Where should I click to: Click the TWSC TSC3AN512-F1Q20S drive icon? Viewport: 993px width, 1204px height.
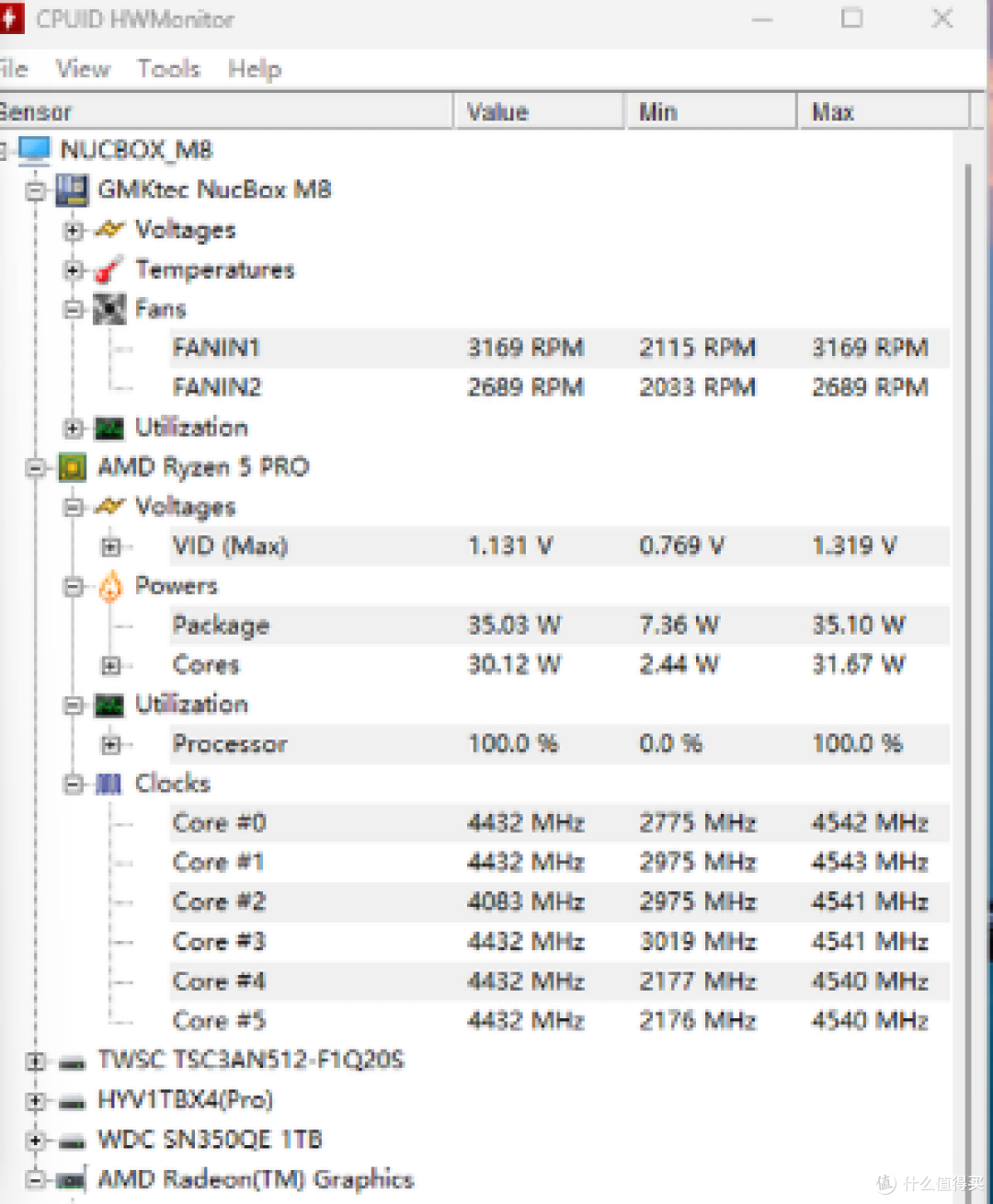tap(72, 1062)
